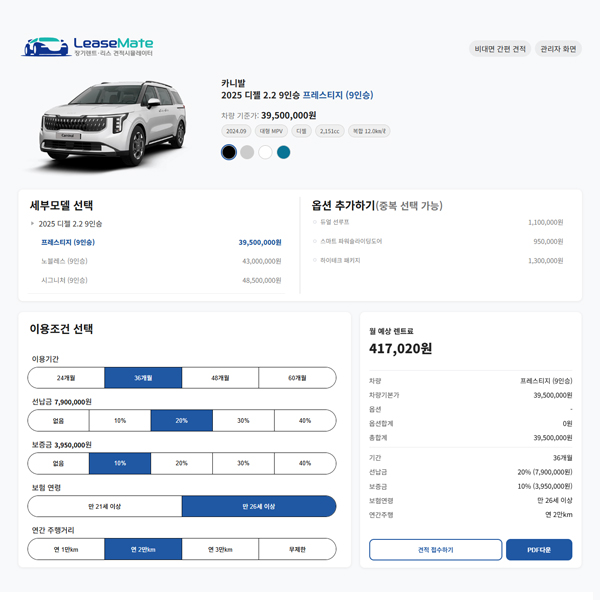Image resolution: width=600 pixels, height=600 pixels.
Task: Click the 대형 MPV spec tag
Action: (271, 131)
